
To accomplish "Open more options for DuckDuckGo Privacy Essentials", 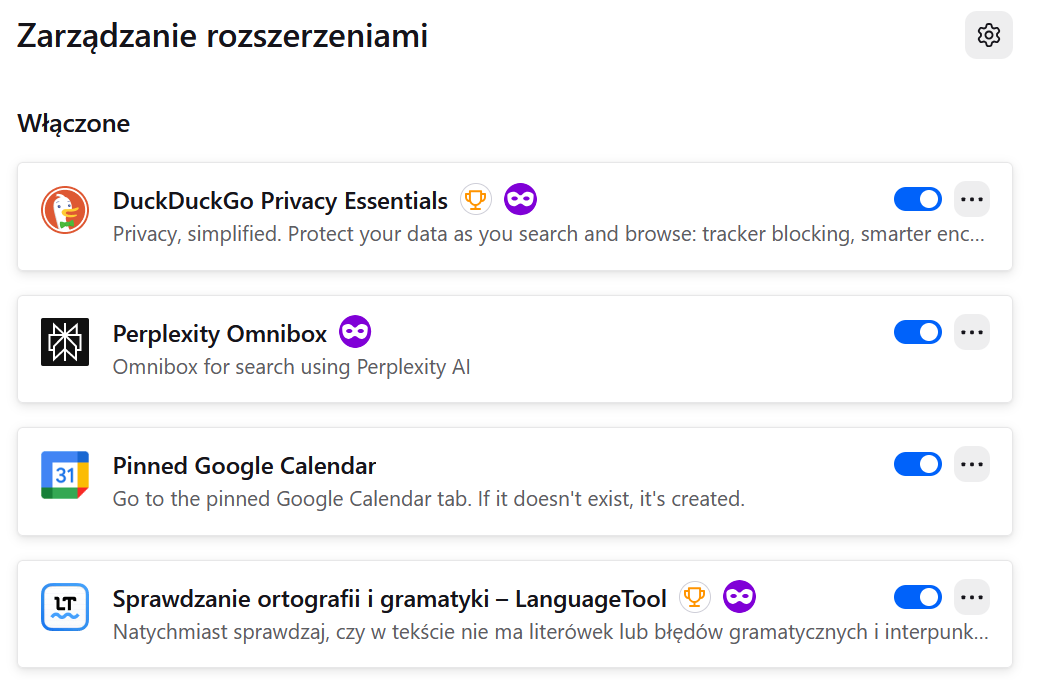I will pyautogui.click(x=971, y=199).
